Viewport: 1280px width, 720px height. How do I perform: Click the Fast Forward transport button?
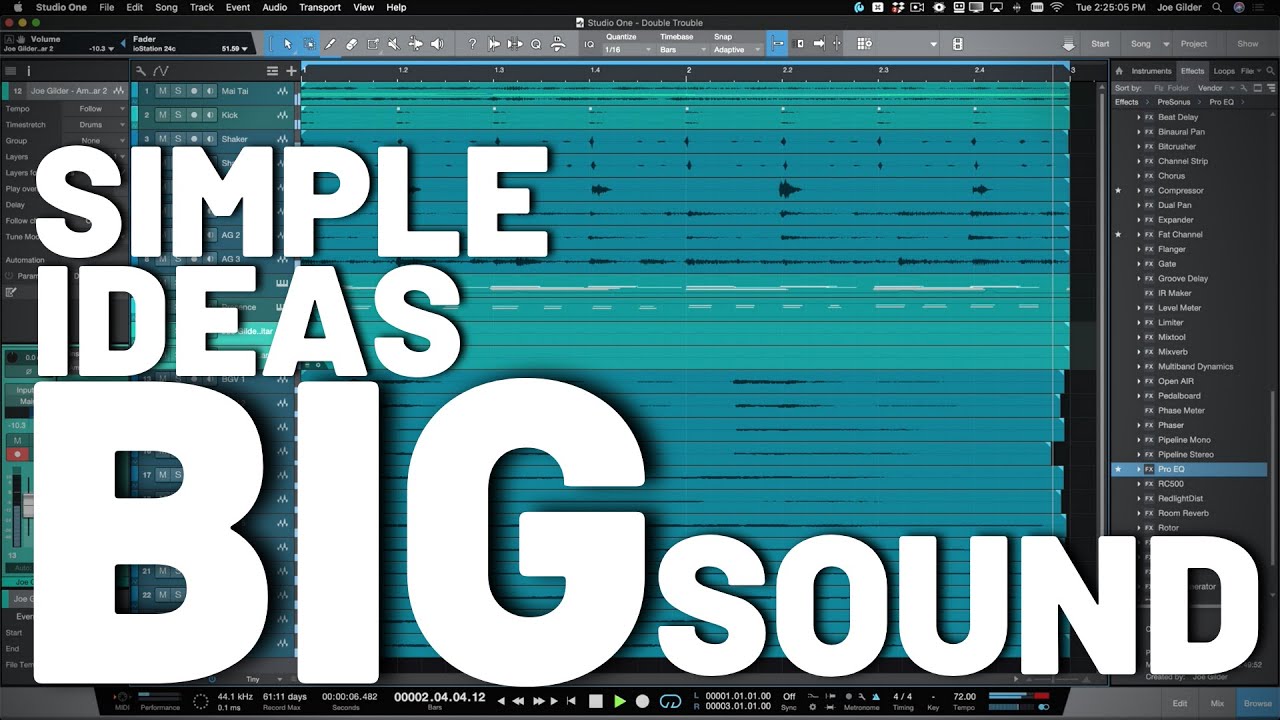coord(538,701)
